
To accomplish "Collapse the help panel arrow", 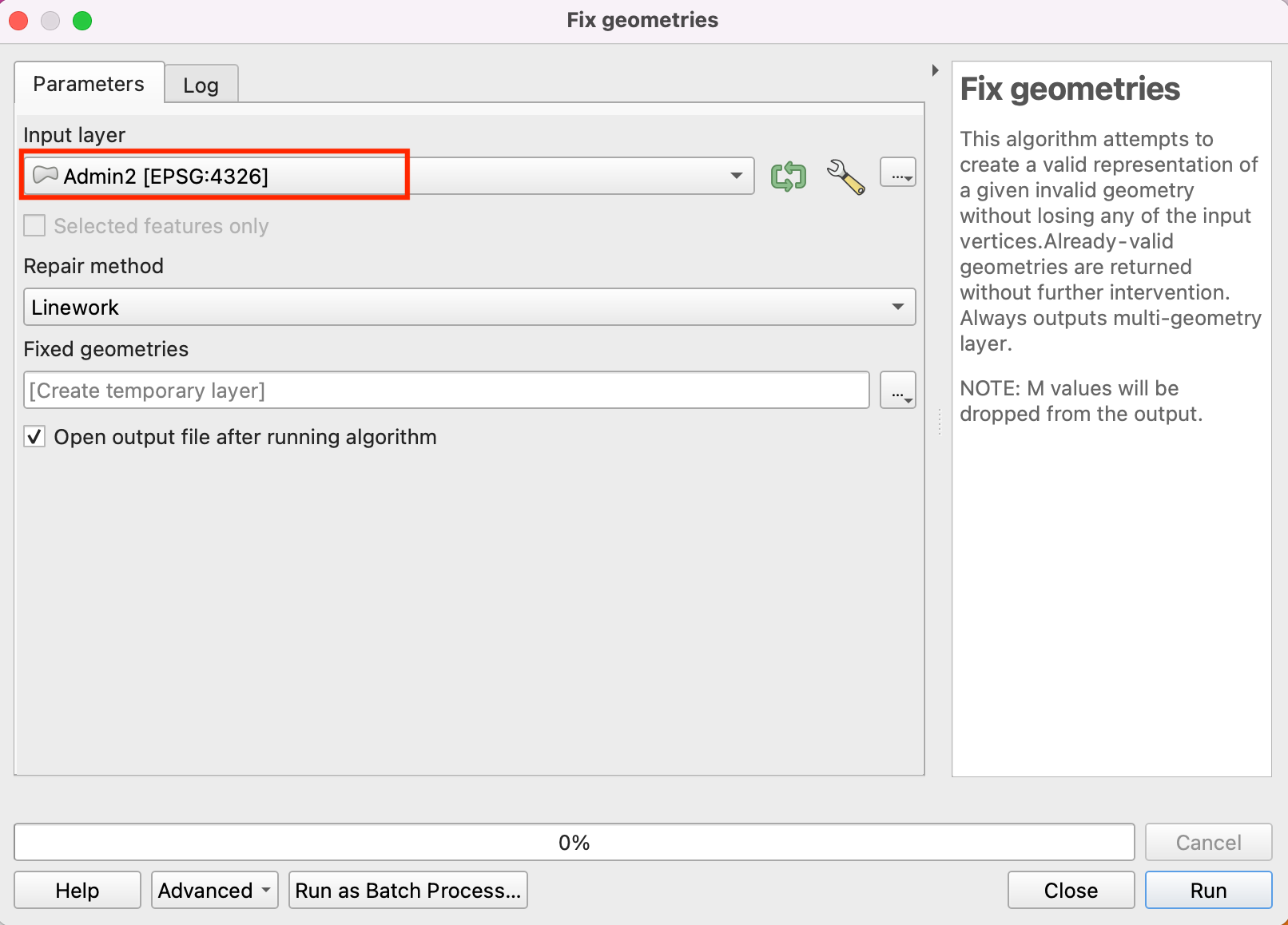I will (935, 70).
